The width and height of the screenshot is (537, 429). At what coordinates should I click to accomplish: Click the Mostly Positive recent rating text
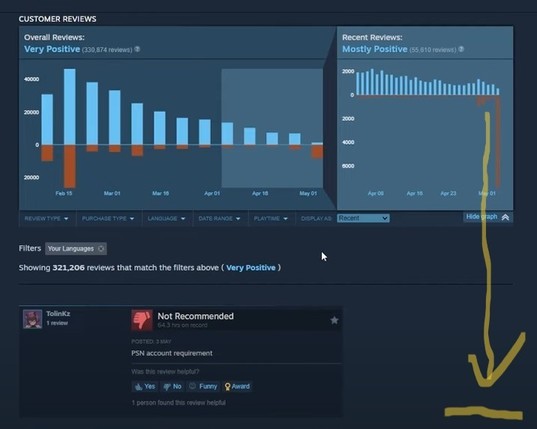click(375, 49)
